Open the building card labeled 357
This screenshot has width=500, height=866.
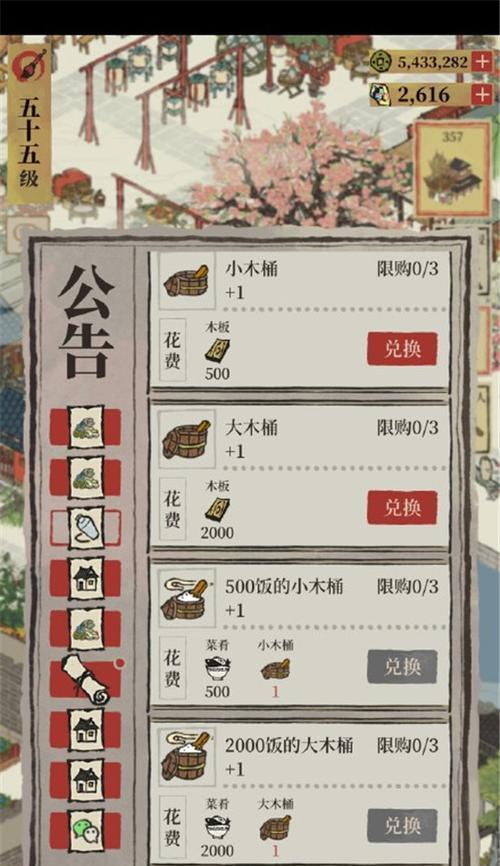tap(452, 170)
